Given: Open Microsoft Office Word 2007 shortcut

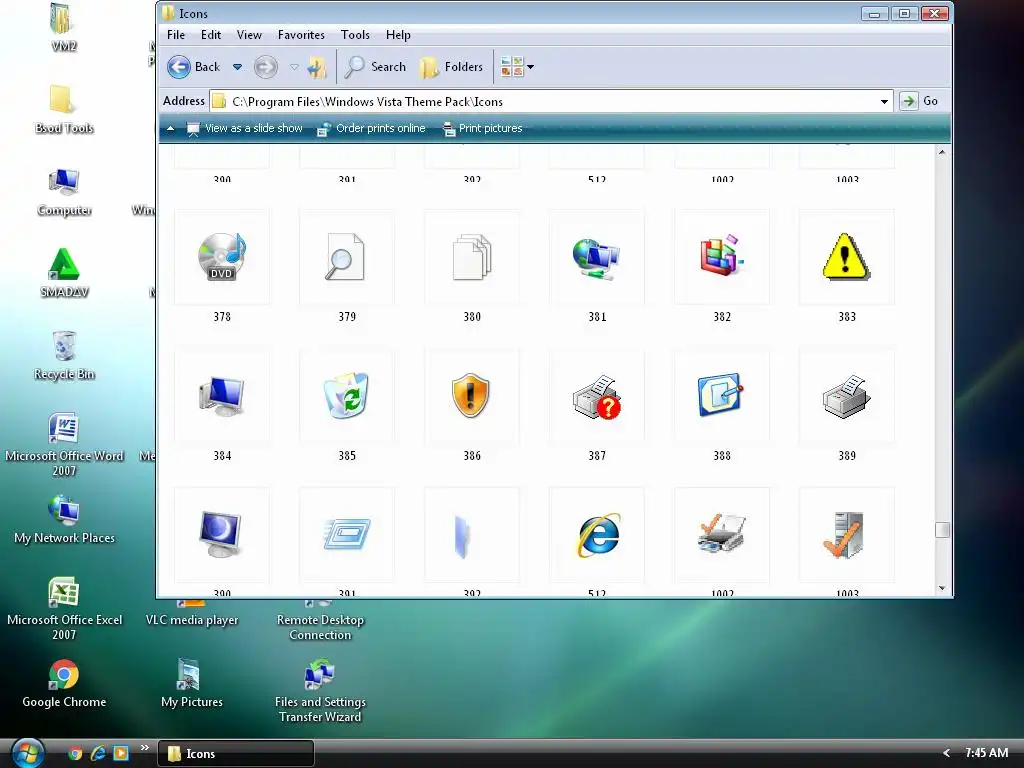Looking at the screenshot, I should 64,445.
